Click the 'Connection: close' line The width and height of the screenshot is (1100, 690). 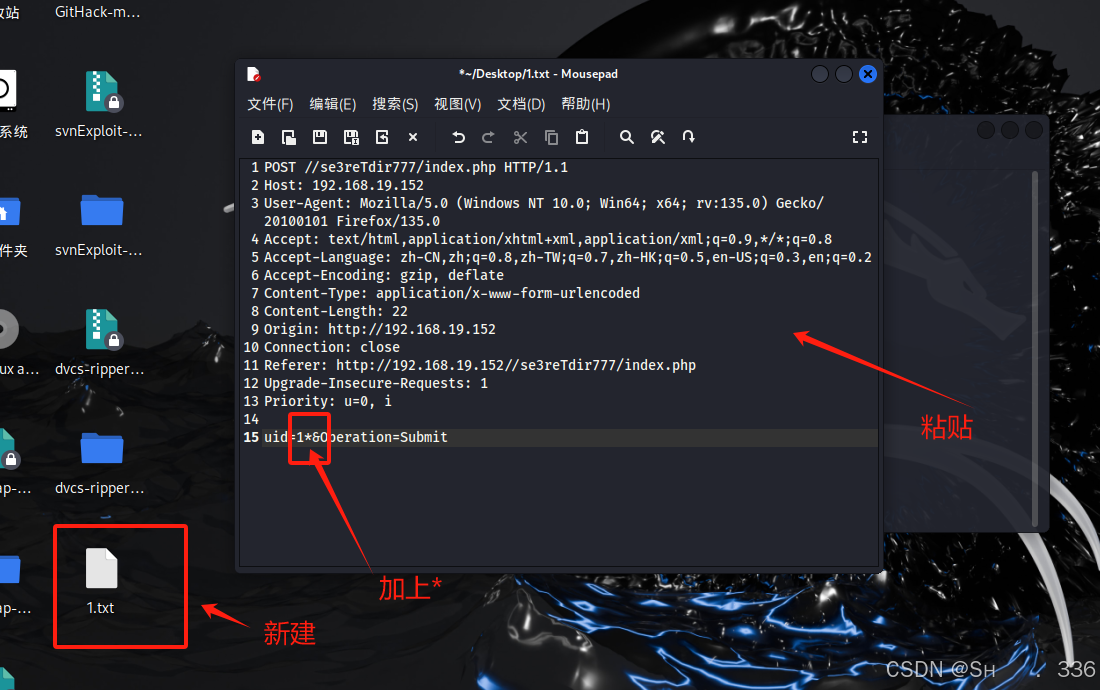pyautogui.click(x=332, y=348)
